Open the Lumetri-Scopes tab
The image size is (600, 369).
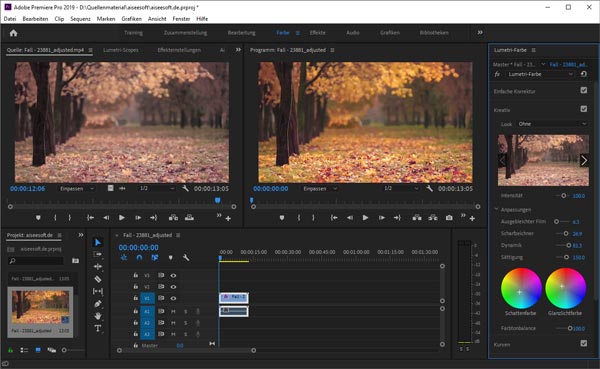pyautogui.click(x=121, y=50)
